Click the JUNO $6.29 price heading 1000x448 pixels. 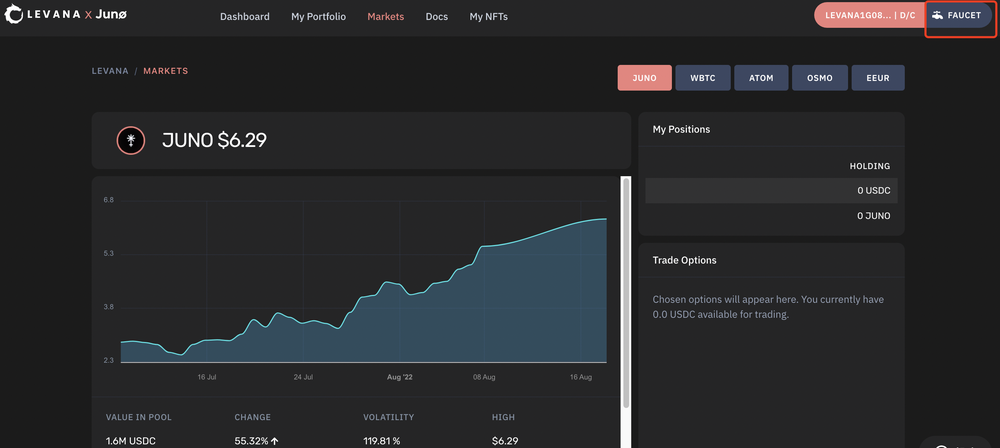pyautogui.click(x=214, y=140)
